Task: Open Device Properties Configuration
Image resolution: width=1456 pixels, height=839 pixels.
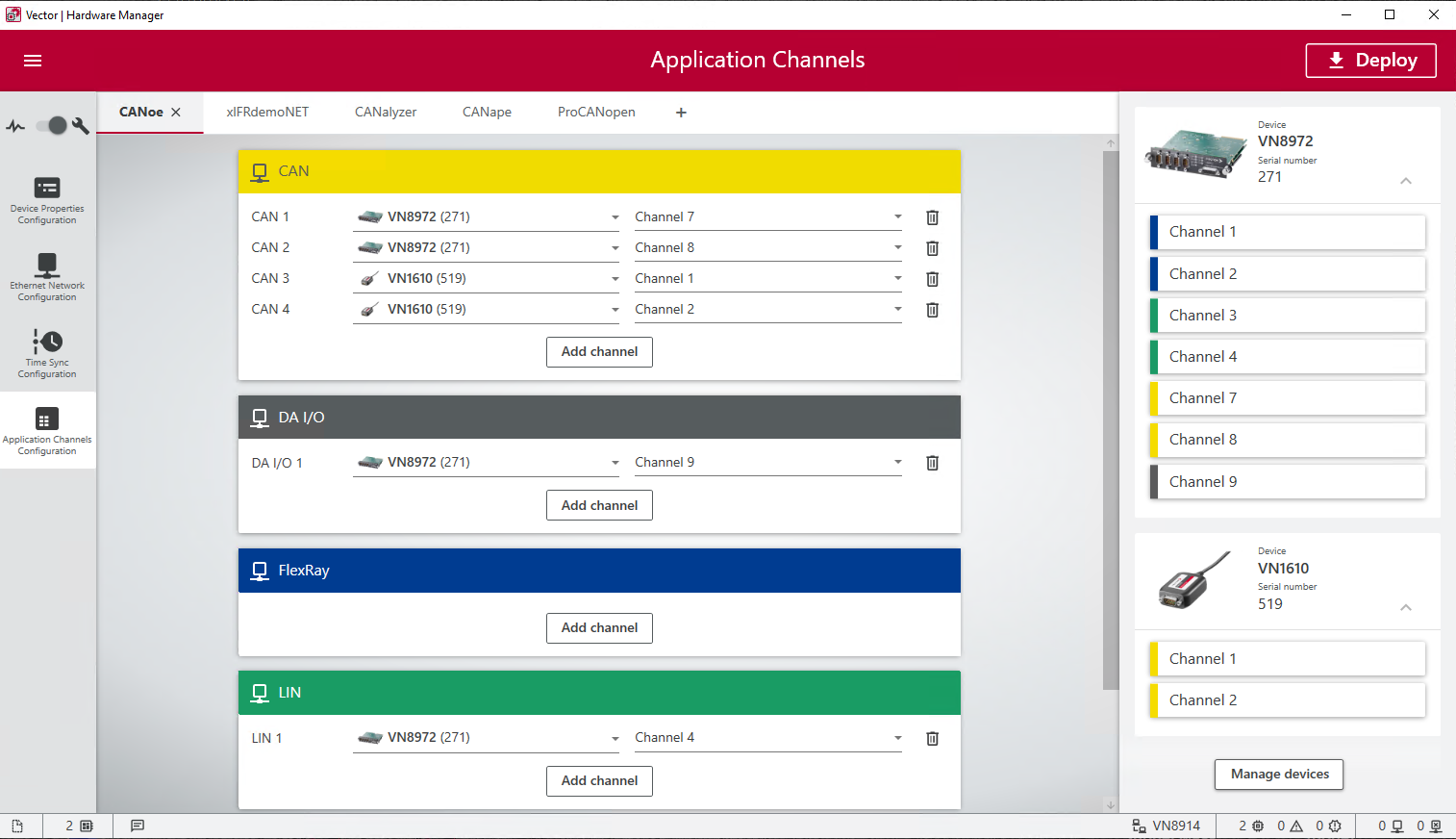Action: point(47,200)
